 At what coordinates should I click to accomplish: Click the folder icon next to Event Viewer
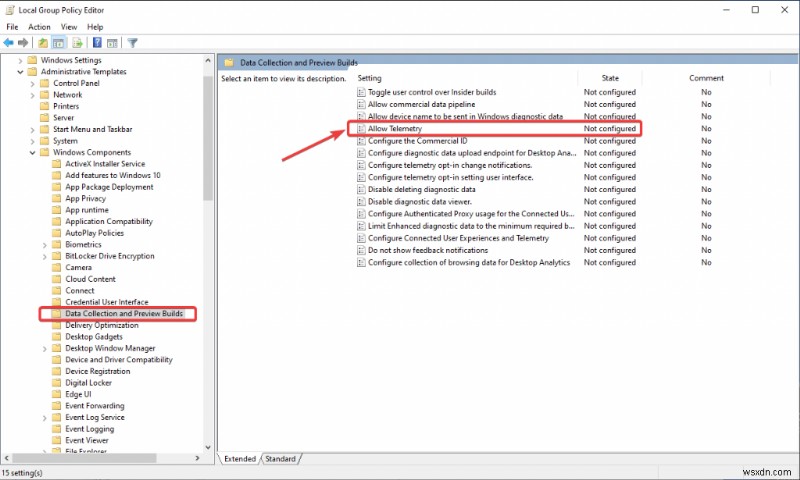57,440
